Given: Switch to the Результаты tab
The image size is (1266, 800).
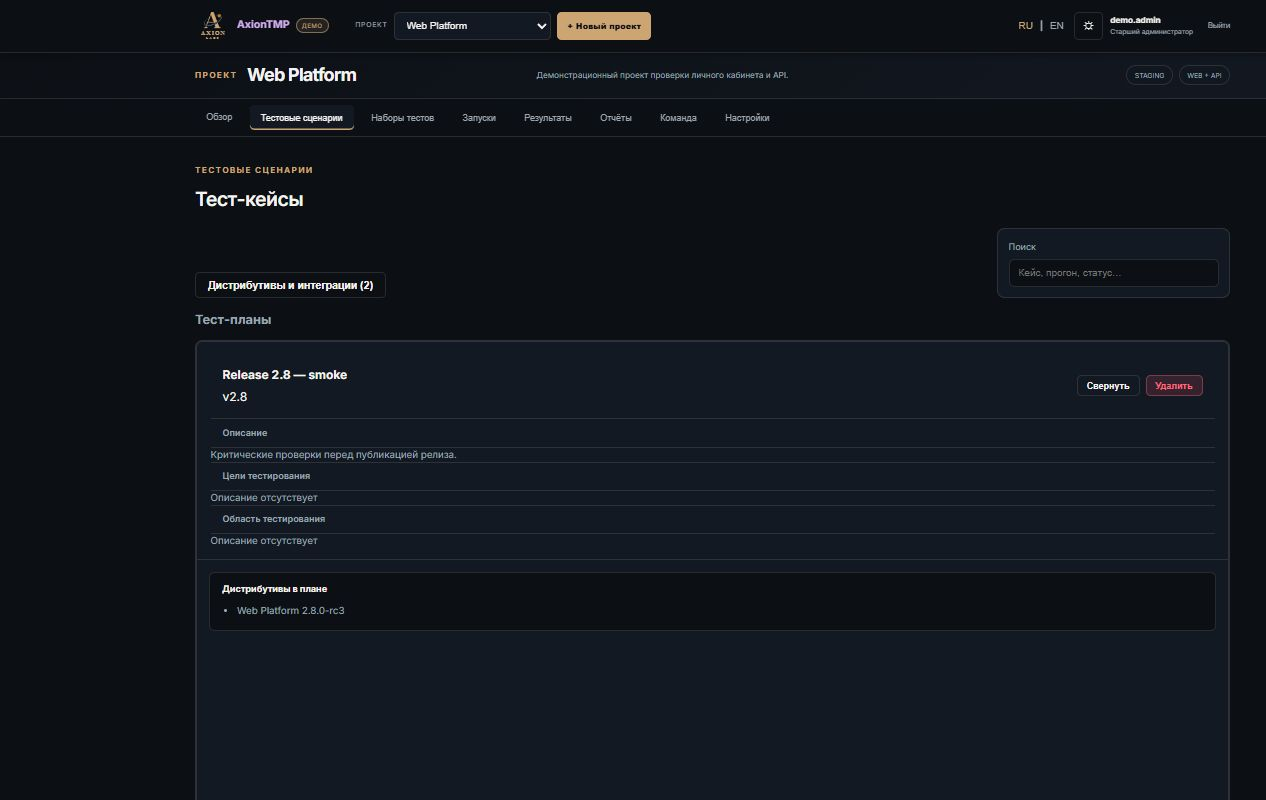Looking at the screenshot, I should point(548,118).
